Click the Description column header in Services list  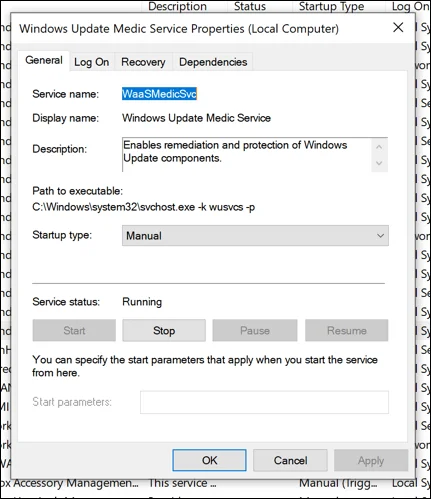tap(177, 6)
